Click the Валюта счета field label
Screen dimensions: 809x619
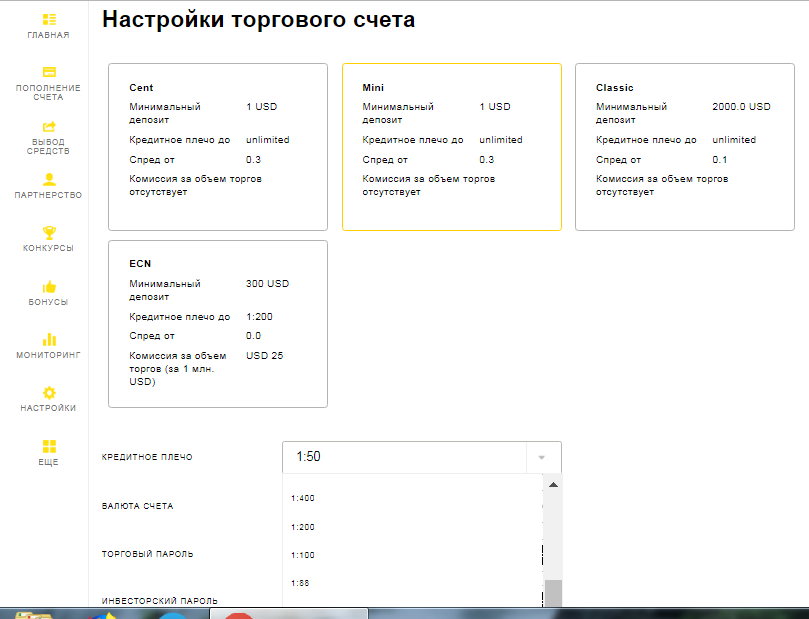138,506
